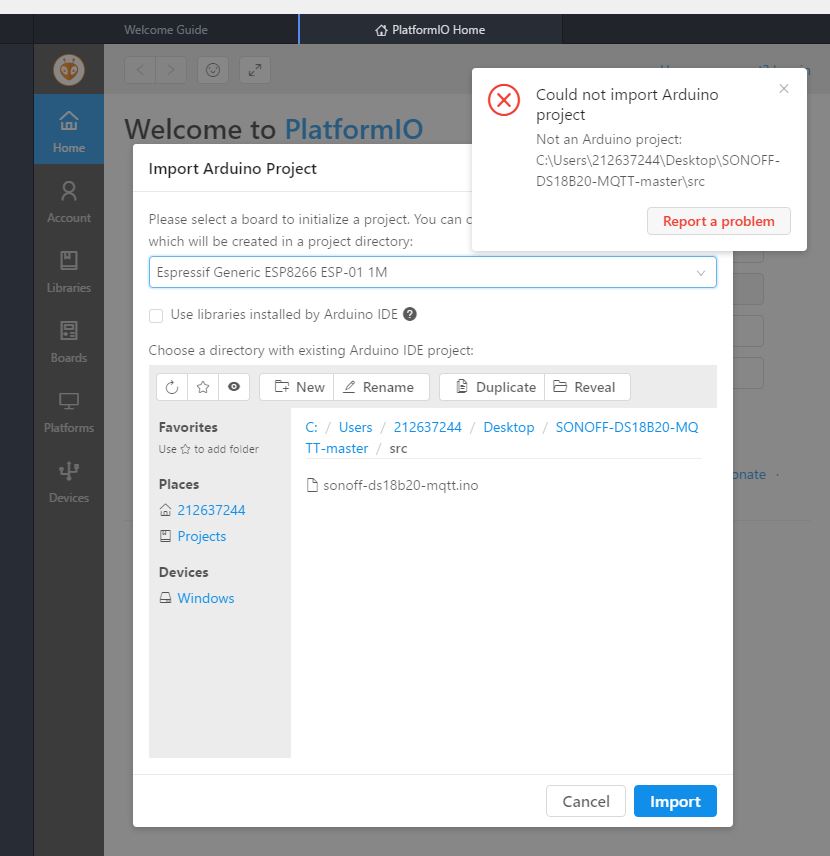Click the src breadcrumb segment

[x=398, y=448]
